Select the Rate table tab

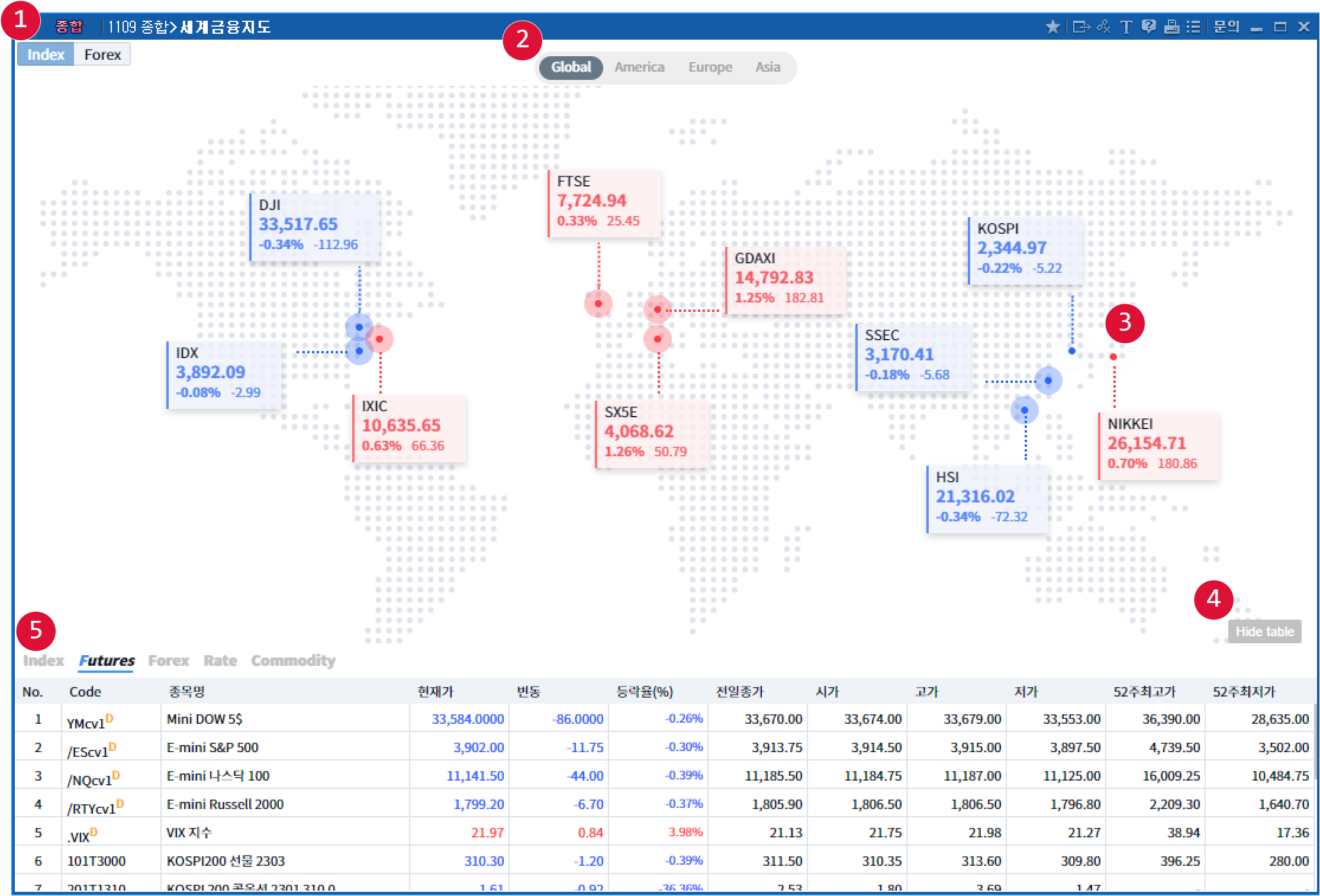(220, 660)
